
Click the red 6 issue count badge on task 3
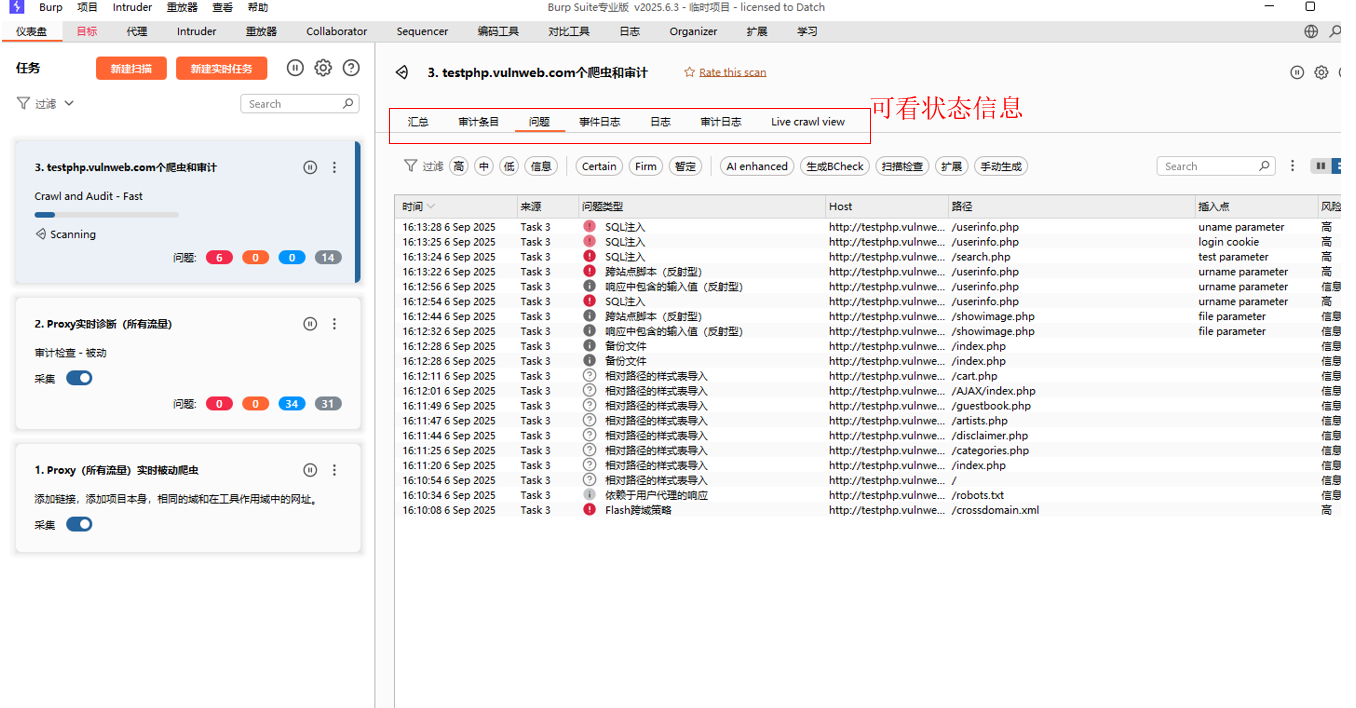pyautogui.click(x=219, y=257)
